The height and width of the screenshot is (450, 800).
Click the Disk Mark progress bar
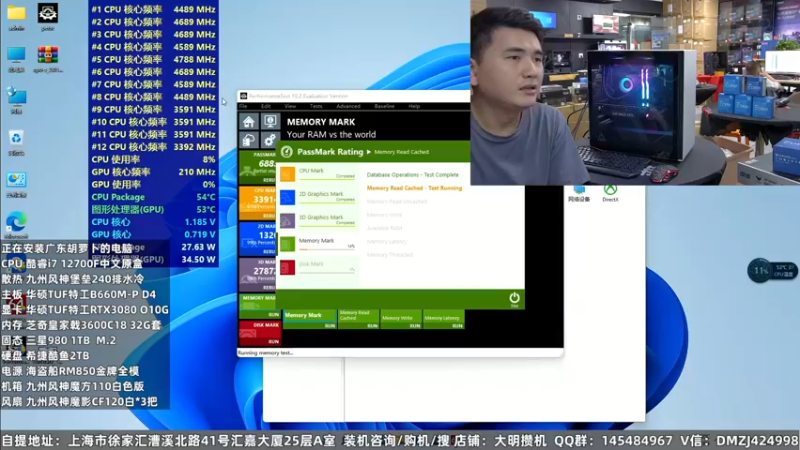327,273
